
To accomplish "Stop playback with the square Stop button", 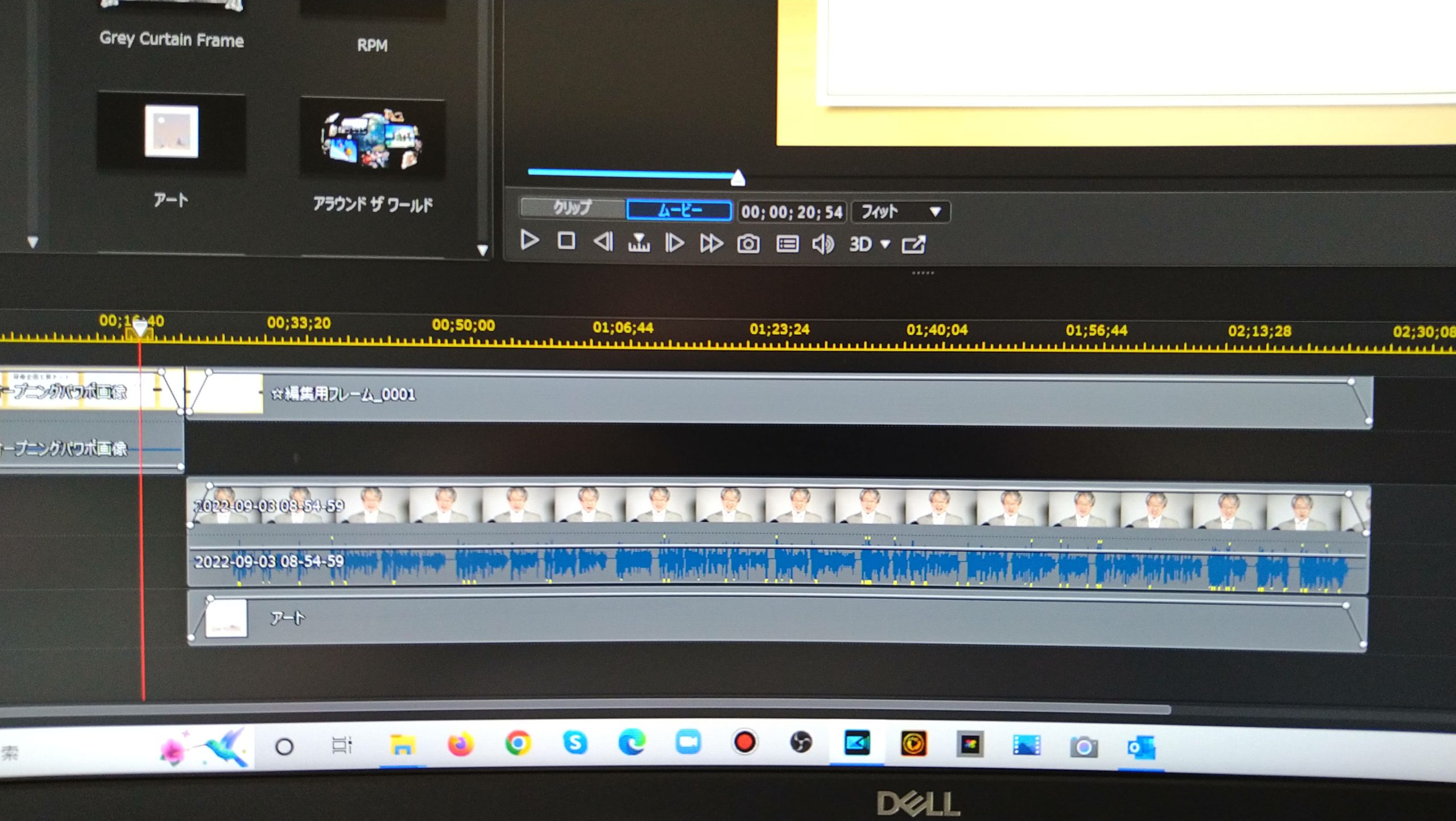I will (x=566, y=241).
